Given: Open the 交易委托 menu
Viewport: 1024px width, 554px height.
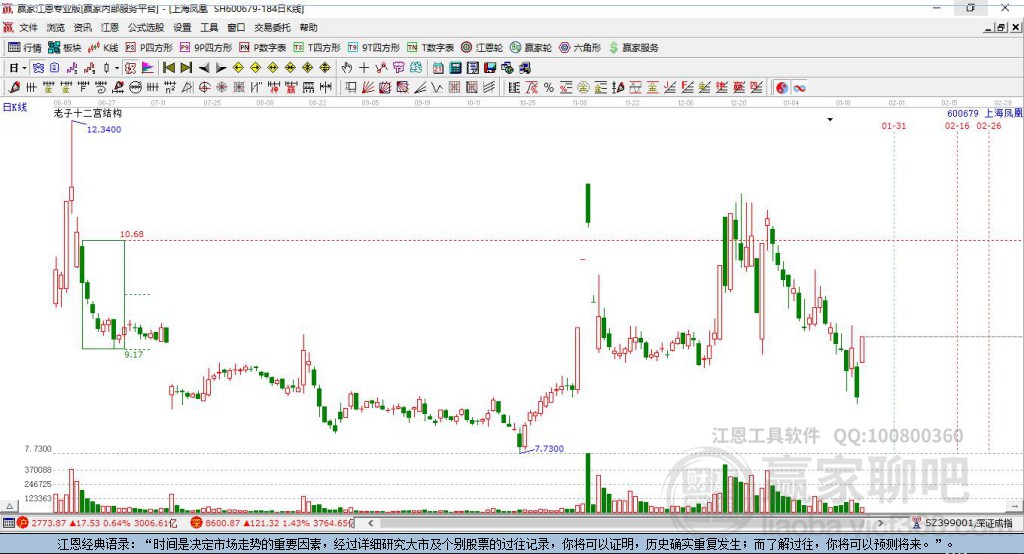Looking at the screenshot, I should click(x=272, y=27).
